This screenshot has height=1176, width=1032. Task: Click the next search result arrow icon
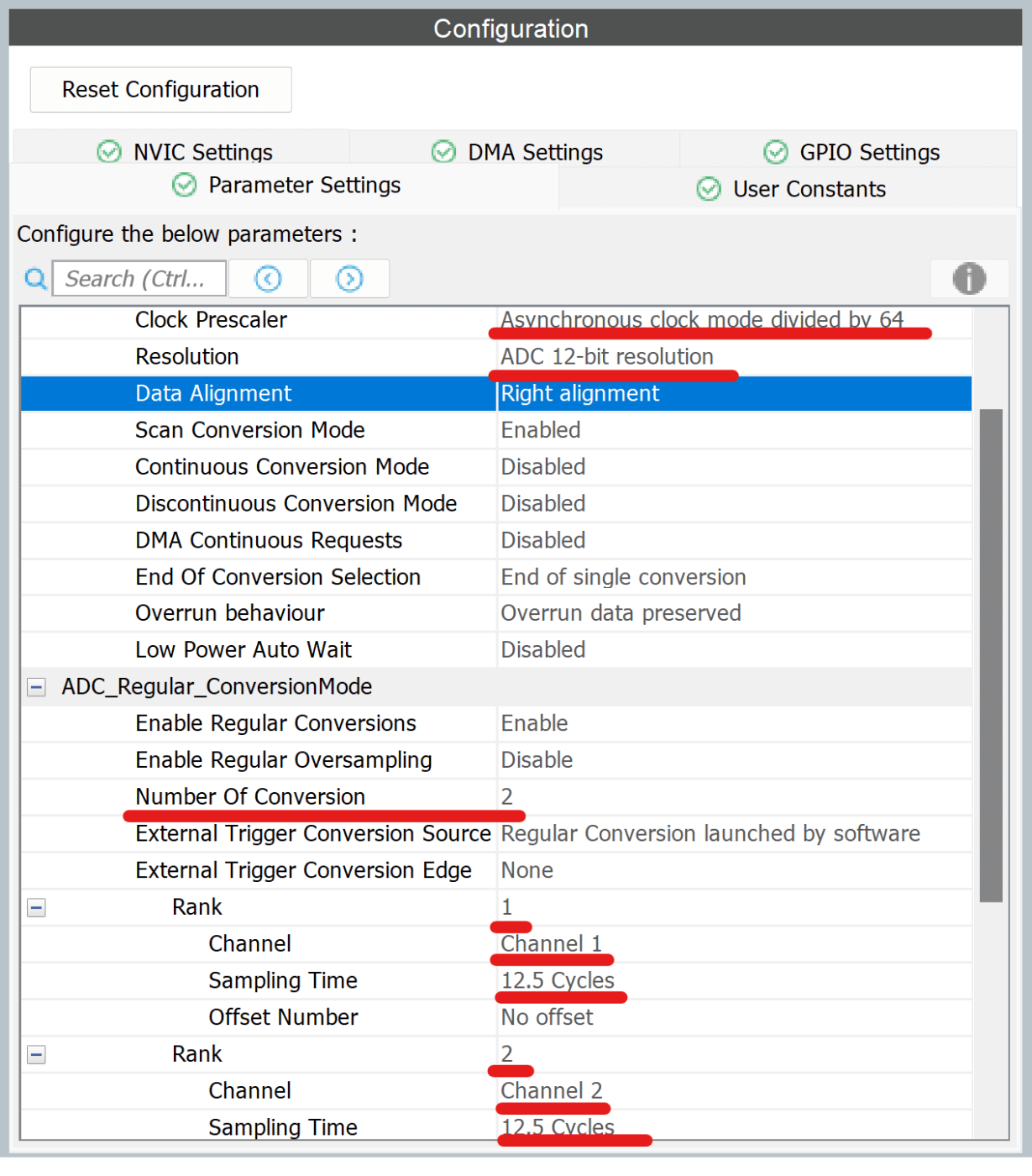pyautogui.click(x=349, y=278)
